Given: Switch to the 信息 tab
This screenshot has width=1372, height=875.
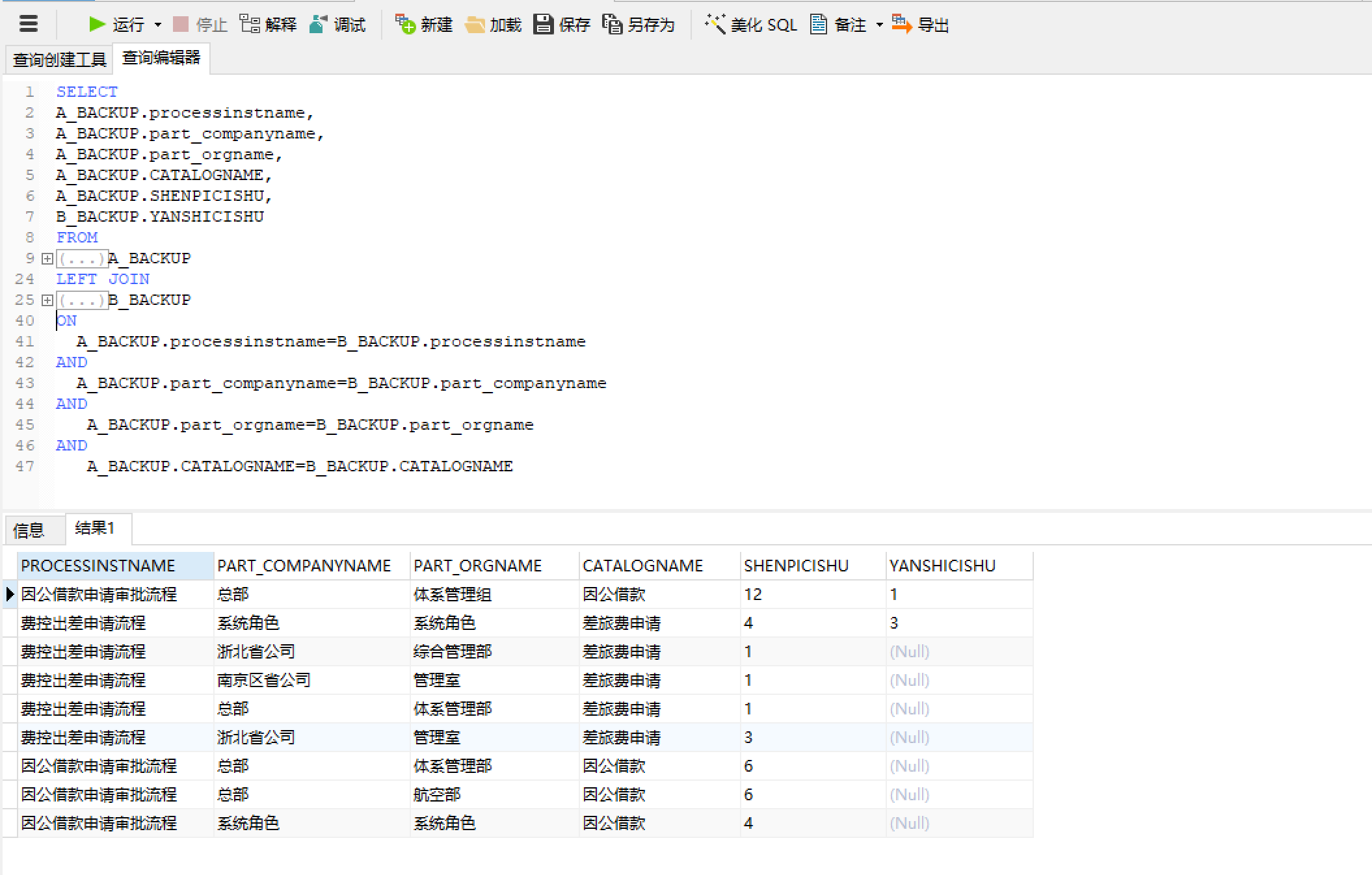Looking at the screenshot, I should click(x=29, y=530).
